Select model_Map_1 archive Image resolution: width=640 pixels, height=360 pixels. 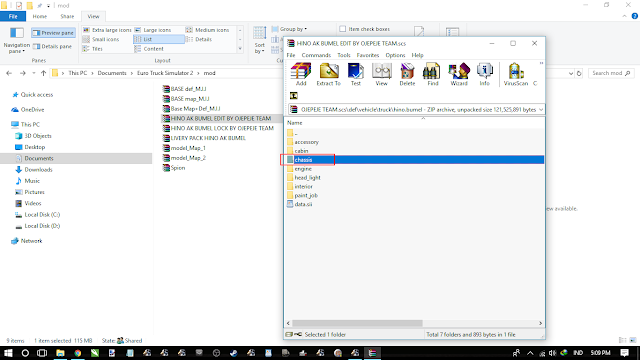184,148
